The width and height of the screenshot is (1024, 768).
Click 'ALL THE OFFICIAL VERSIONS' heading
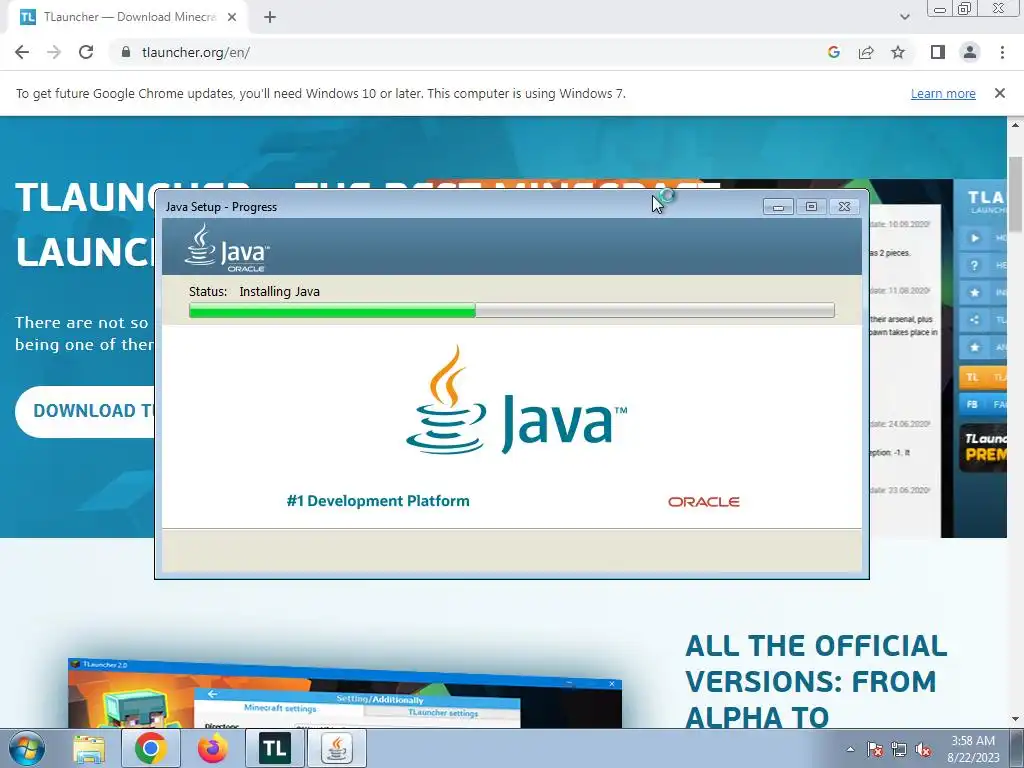(816, 681)
